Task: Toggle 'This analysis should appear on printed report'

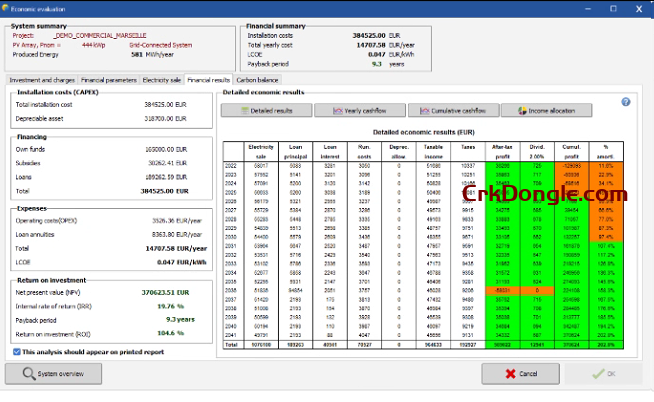Action: click(x=15, y=352)
